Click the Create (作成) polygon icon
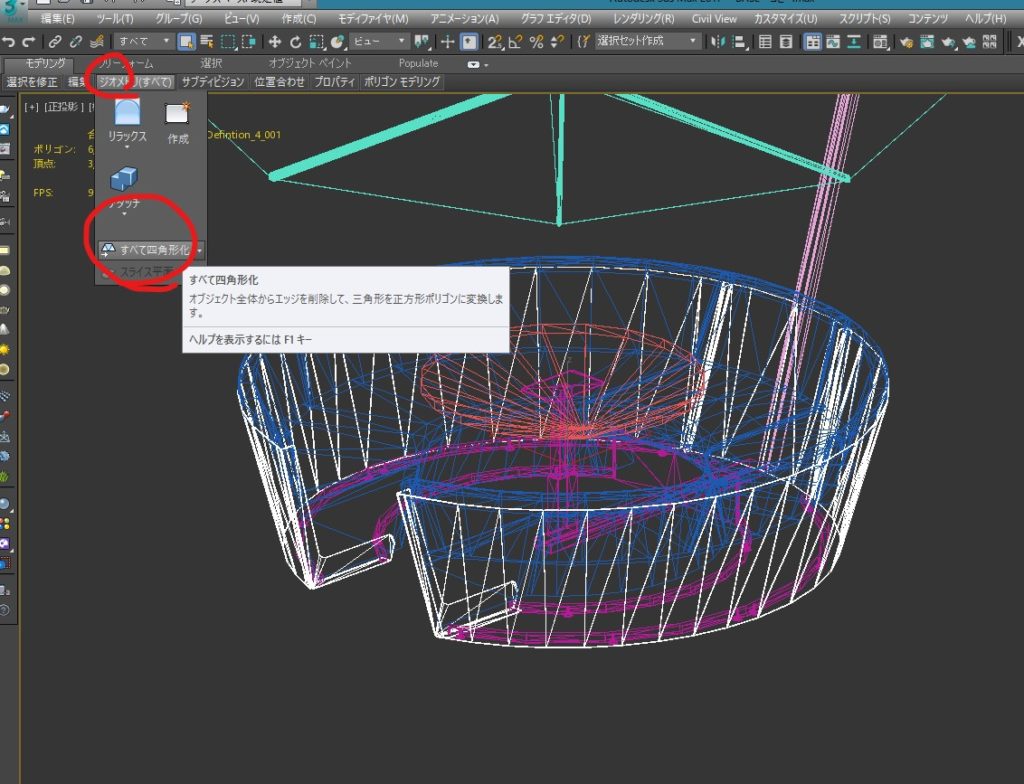The width and height of the screenshot is (1024, 784). click(x=177, y=114)
